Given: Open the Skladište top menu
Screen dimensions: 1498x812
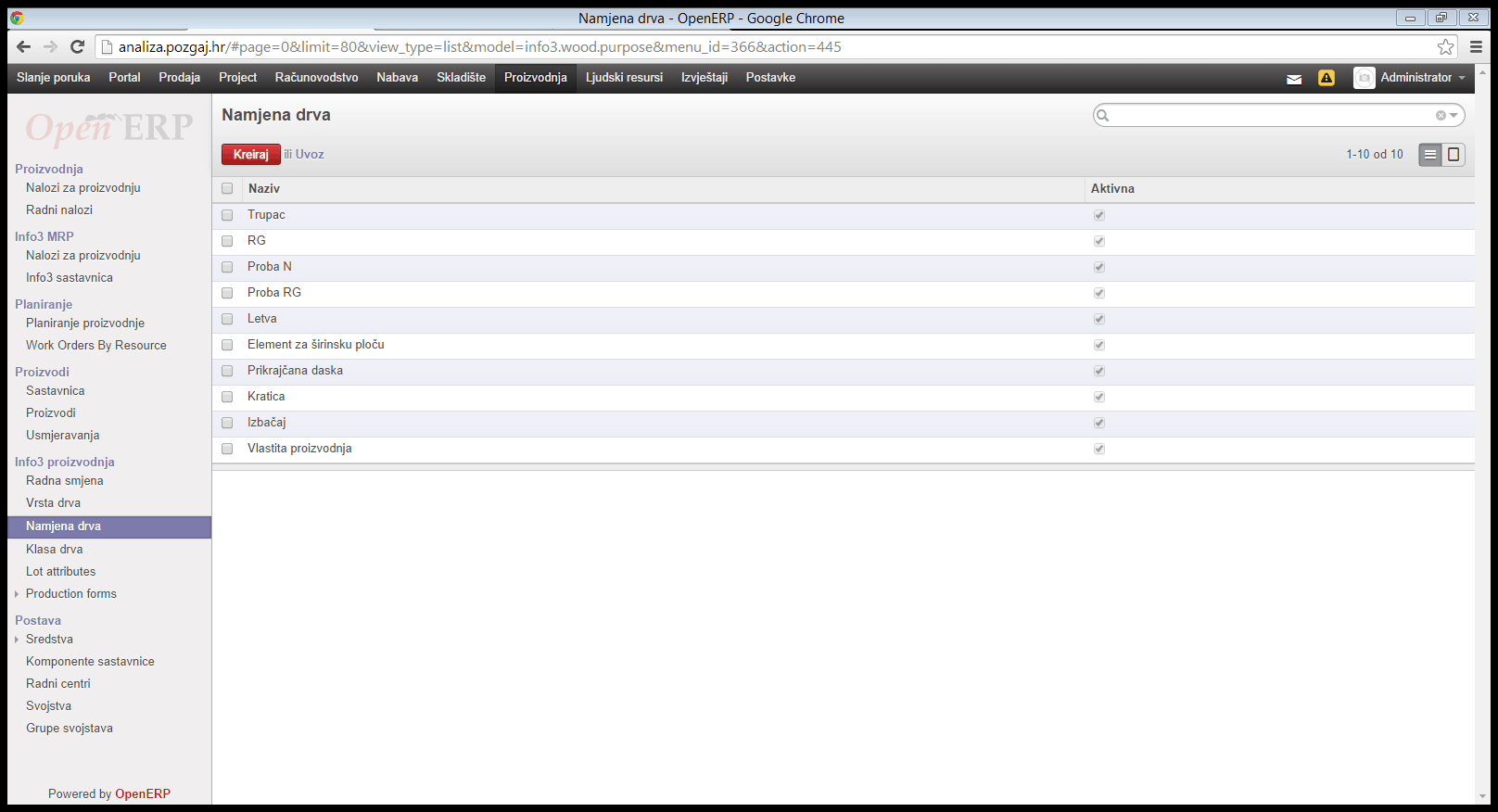Looking at the screenshot, I should [x=461, y=78].
